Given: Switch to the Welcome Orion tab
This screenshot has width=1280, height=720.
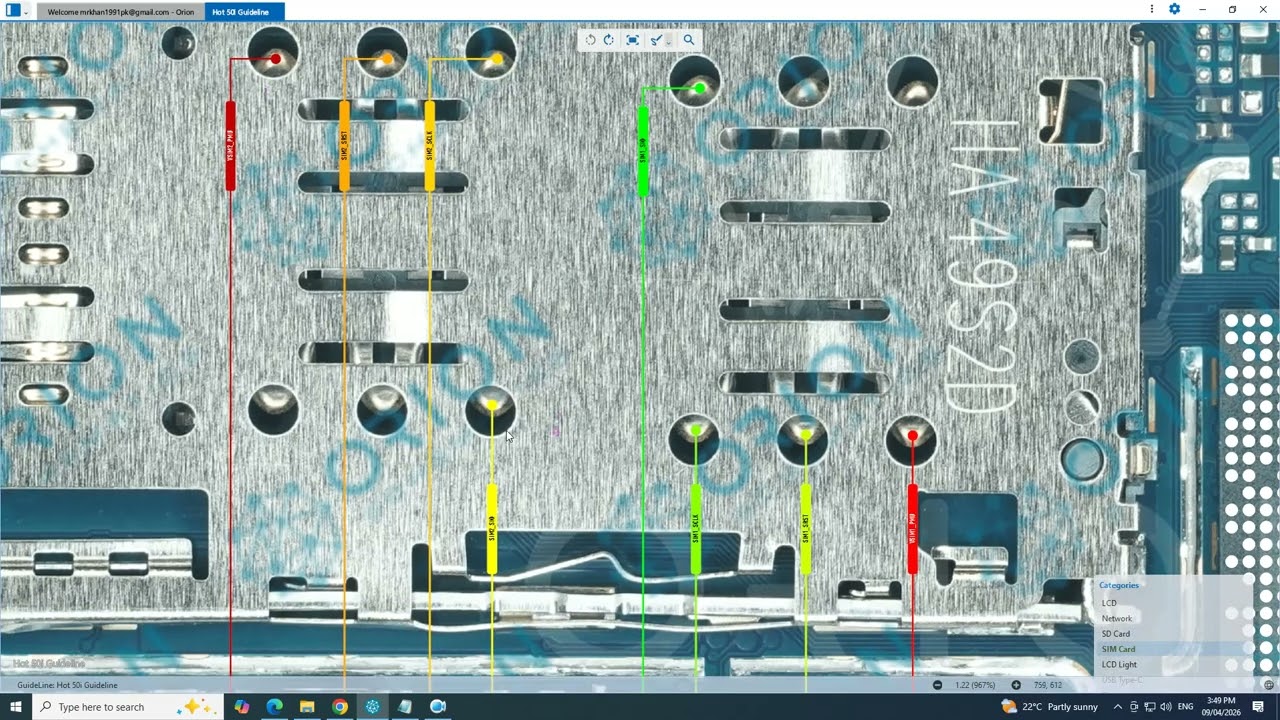Looking at the screenshot, I should (x=121, y=12).
